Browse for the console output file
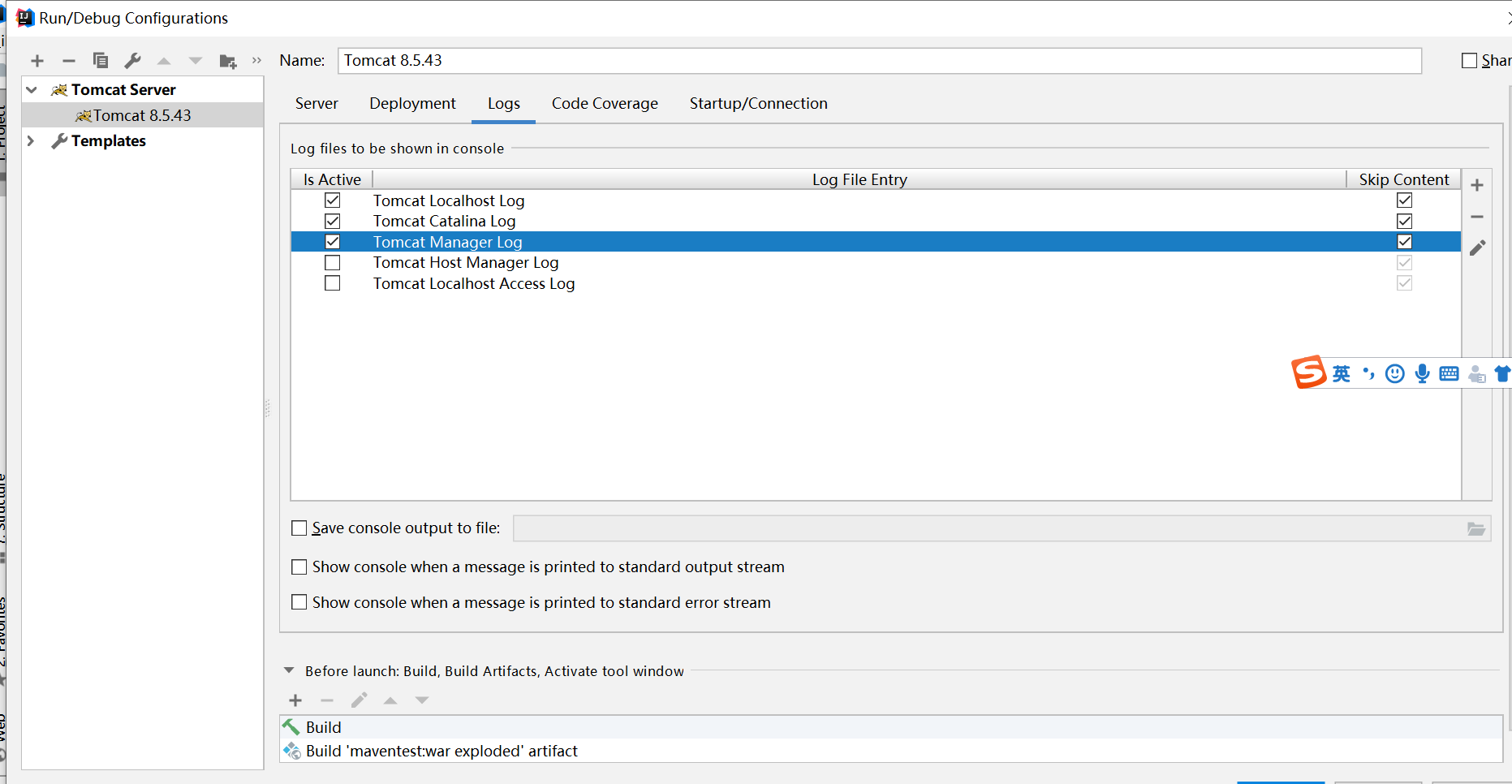This screenshot has width=1512, height=784. 1476,528
